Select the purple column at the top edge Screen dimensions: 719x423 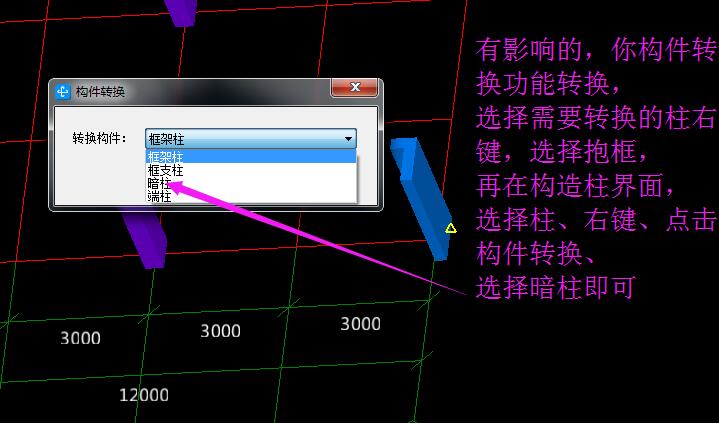point(181,12)
